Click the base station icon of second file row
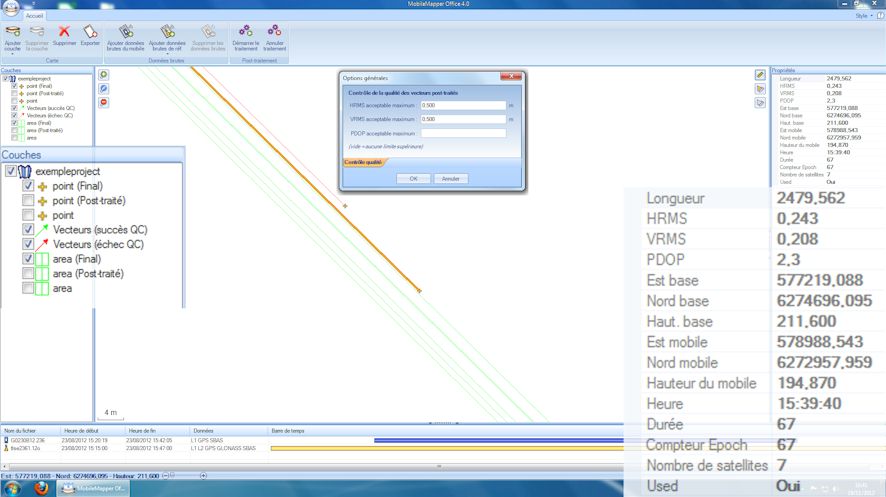 pyautogui.click(x=6, y=448)
